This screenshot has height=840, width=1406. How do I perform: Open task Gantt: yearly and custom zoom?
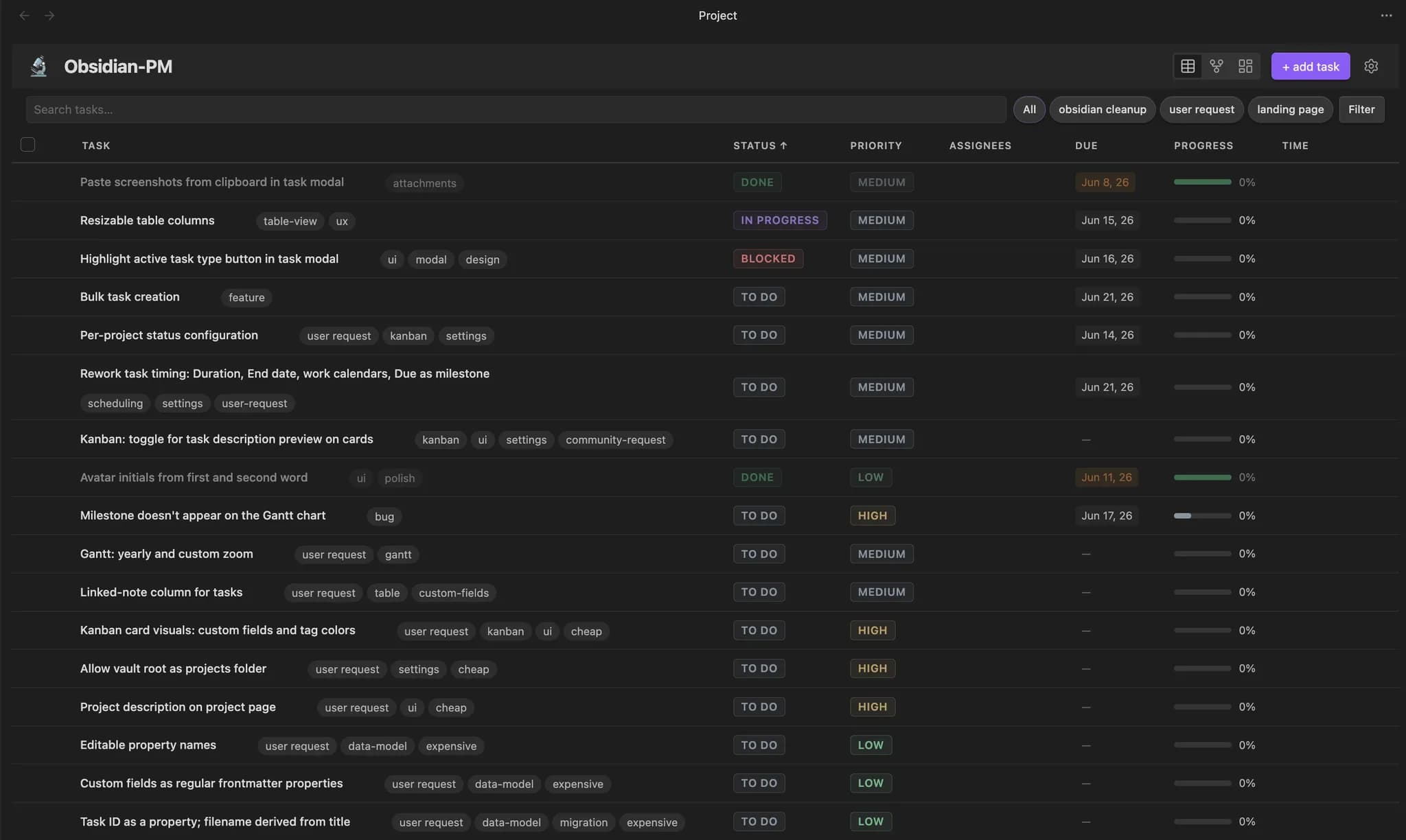pos(166,554)
